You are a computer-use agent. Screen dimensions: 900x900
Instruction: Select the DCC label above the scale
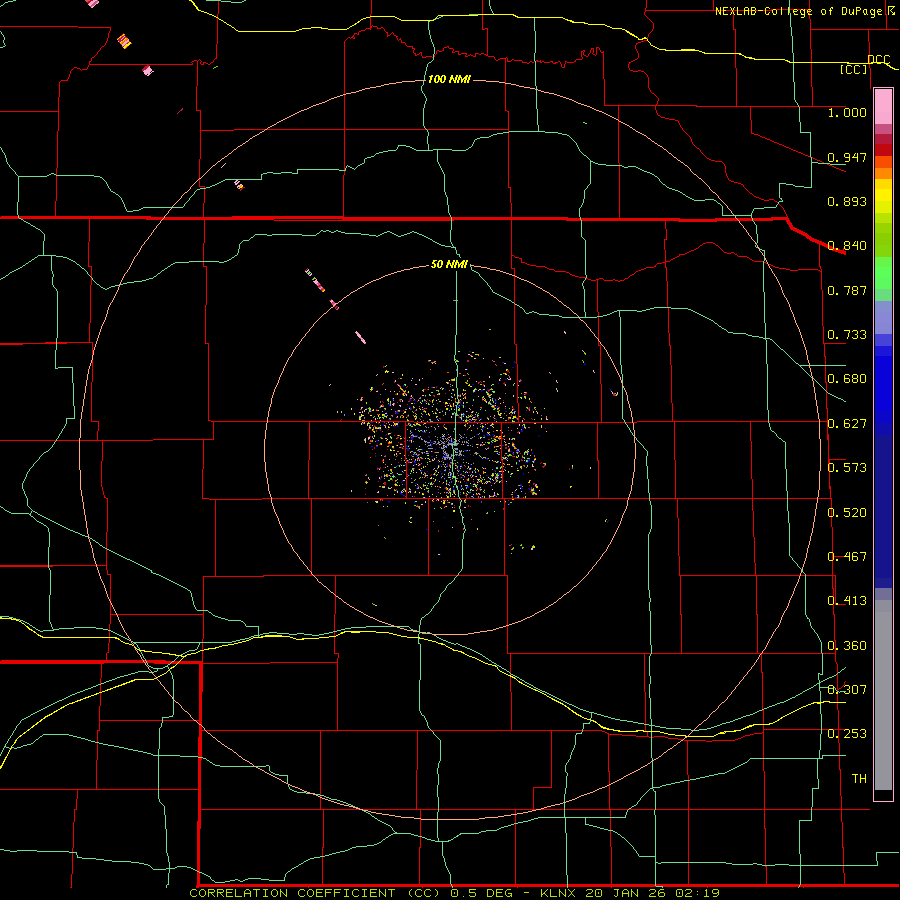pyautogui.click(x=878, y=60)
